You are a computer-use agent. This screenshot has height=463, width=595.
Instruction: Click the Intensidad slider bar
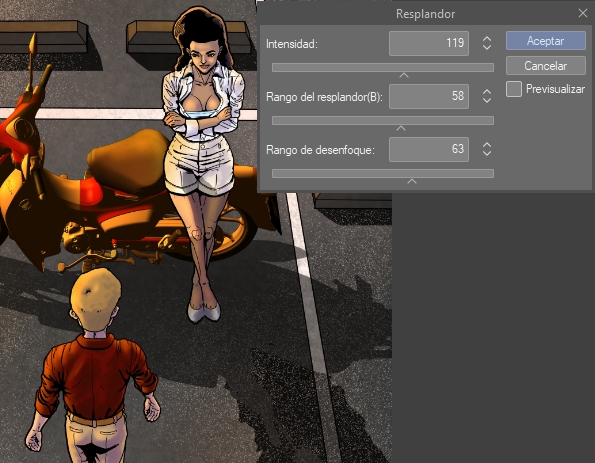tap(383, 68)
